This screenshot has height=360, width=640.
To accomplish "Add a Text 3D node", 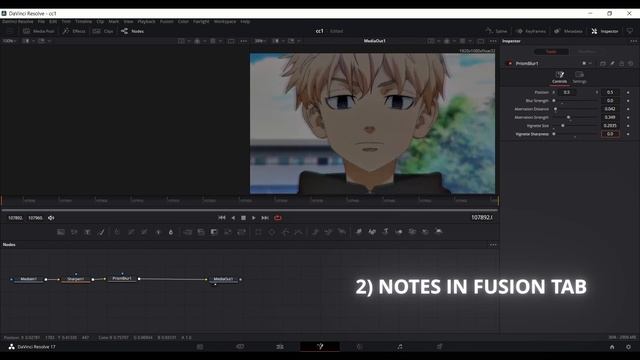I will [x=385, y=232].
